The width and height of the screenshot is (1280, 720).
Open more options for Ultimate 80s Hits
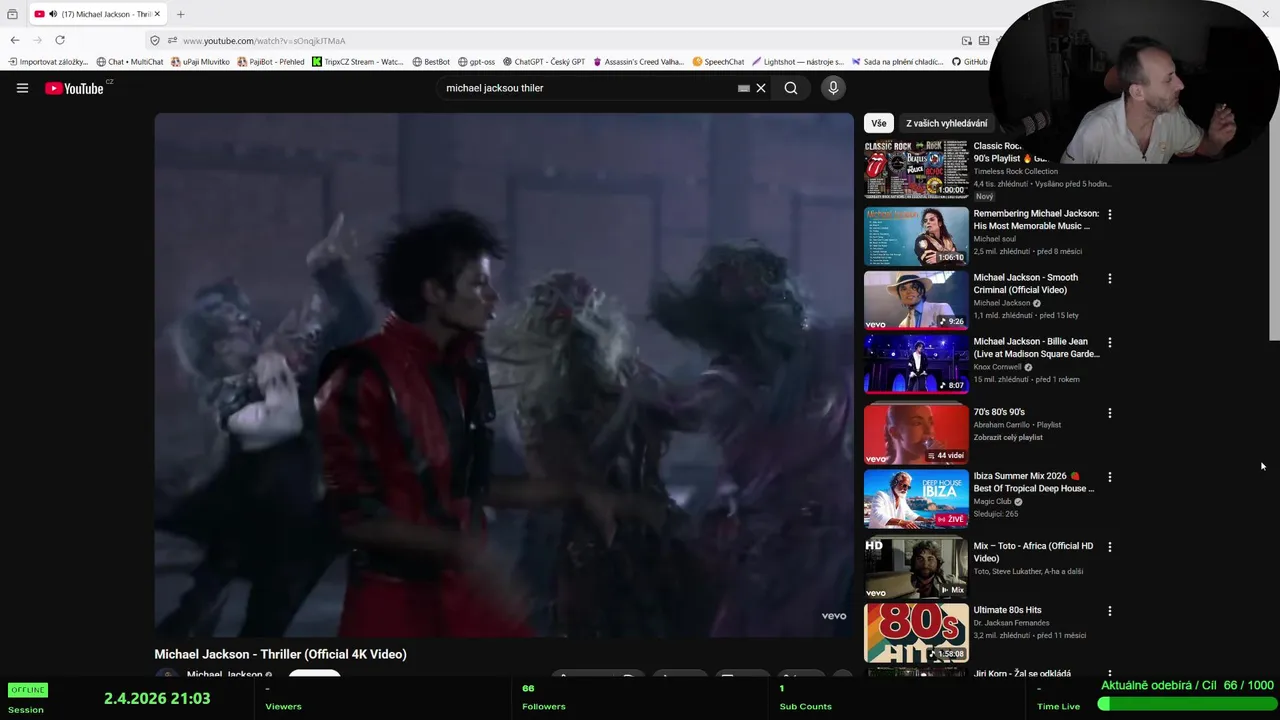click(1109, 610)
